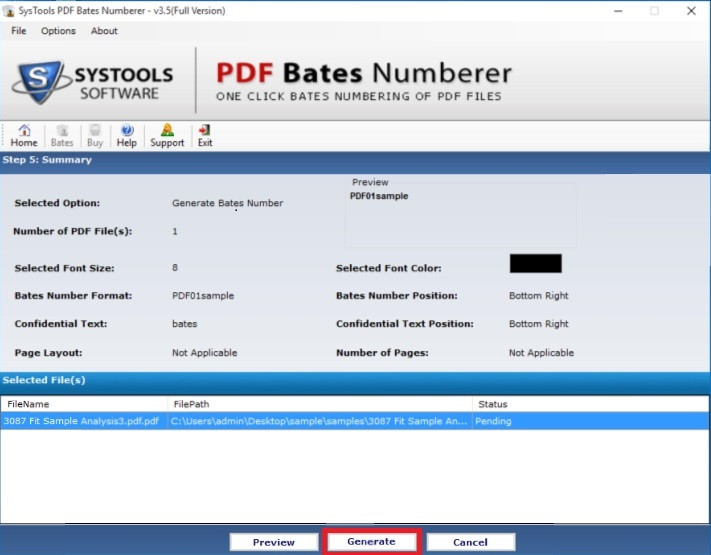Click the Bates Number Position value Bottom Right

point(539,296)
